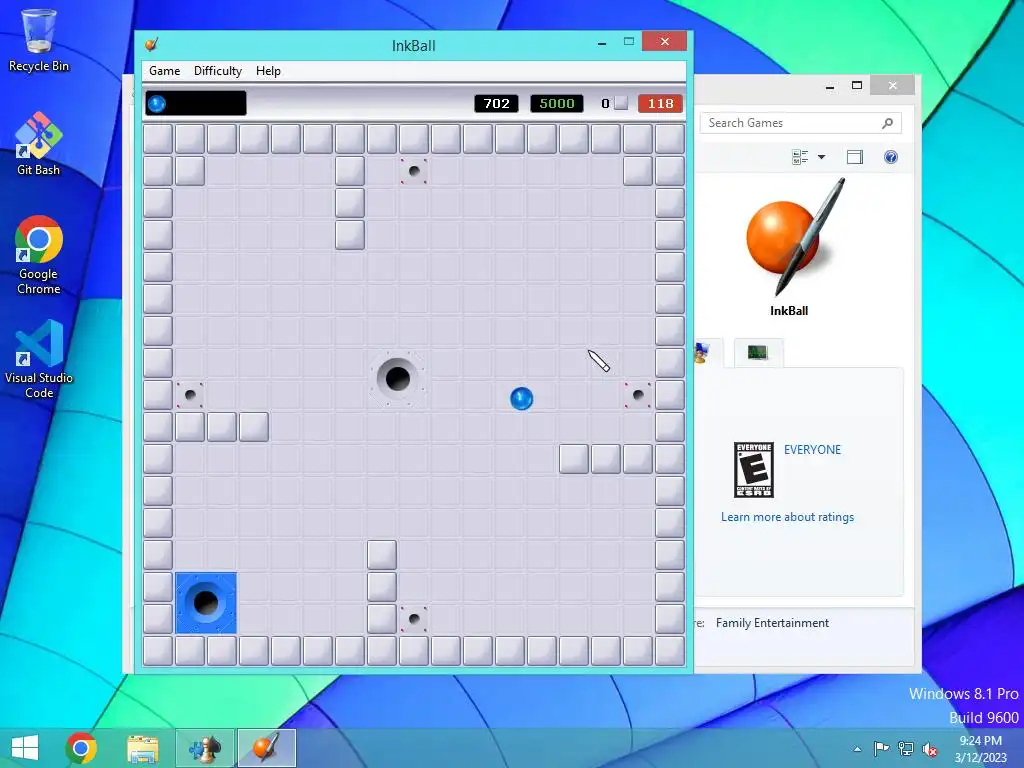Open the Google Chrome desktop shortcut
This screenshot has height=768, width=1024.
click(x=39, y=255)
